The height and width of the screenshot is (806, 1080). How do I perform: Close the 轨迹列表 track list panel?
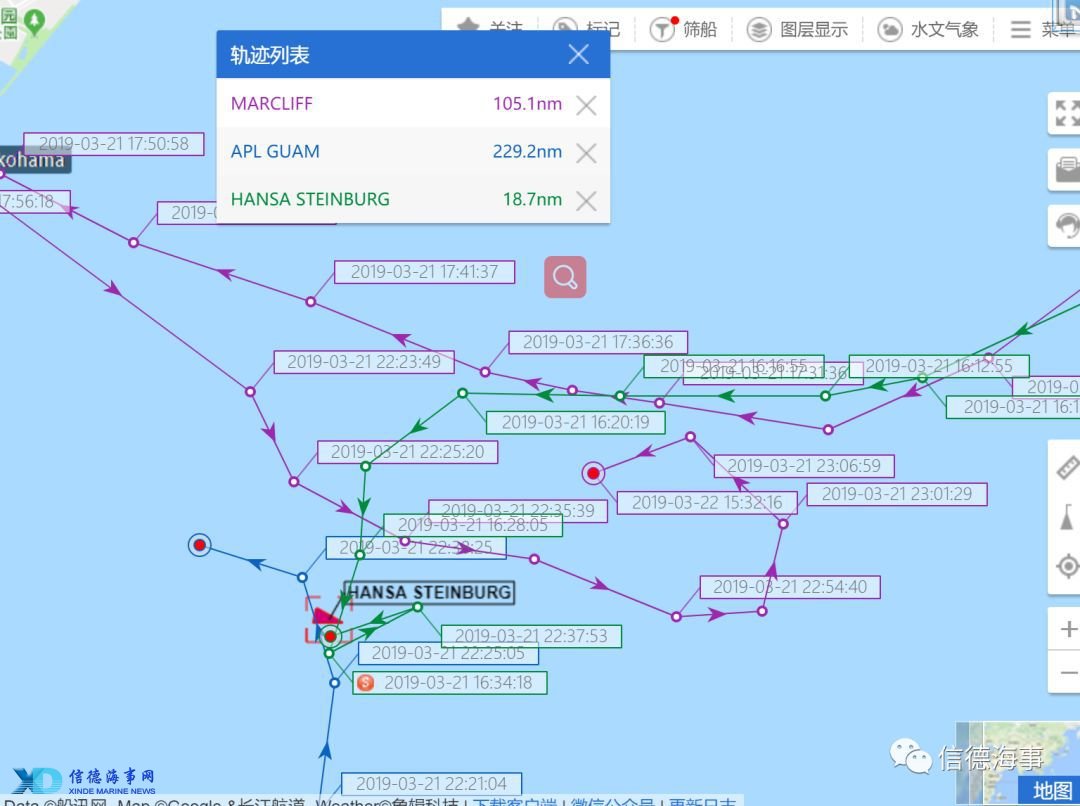tap(579, 54)
